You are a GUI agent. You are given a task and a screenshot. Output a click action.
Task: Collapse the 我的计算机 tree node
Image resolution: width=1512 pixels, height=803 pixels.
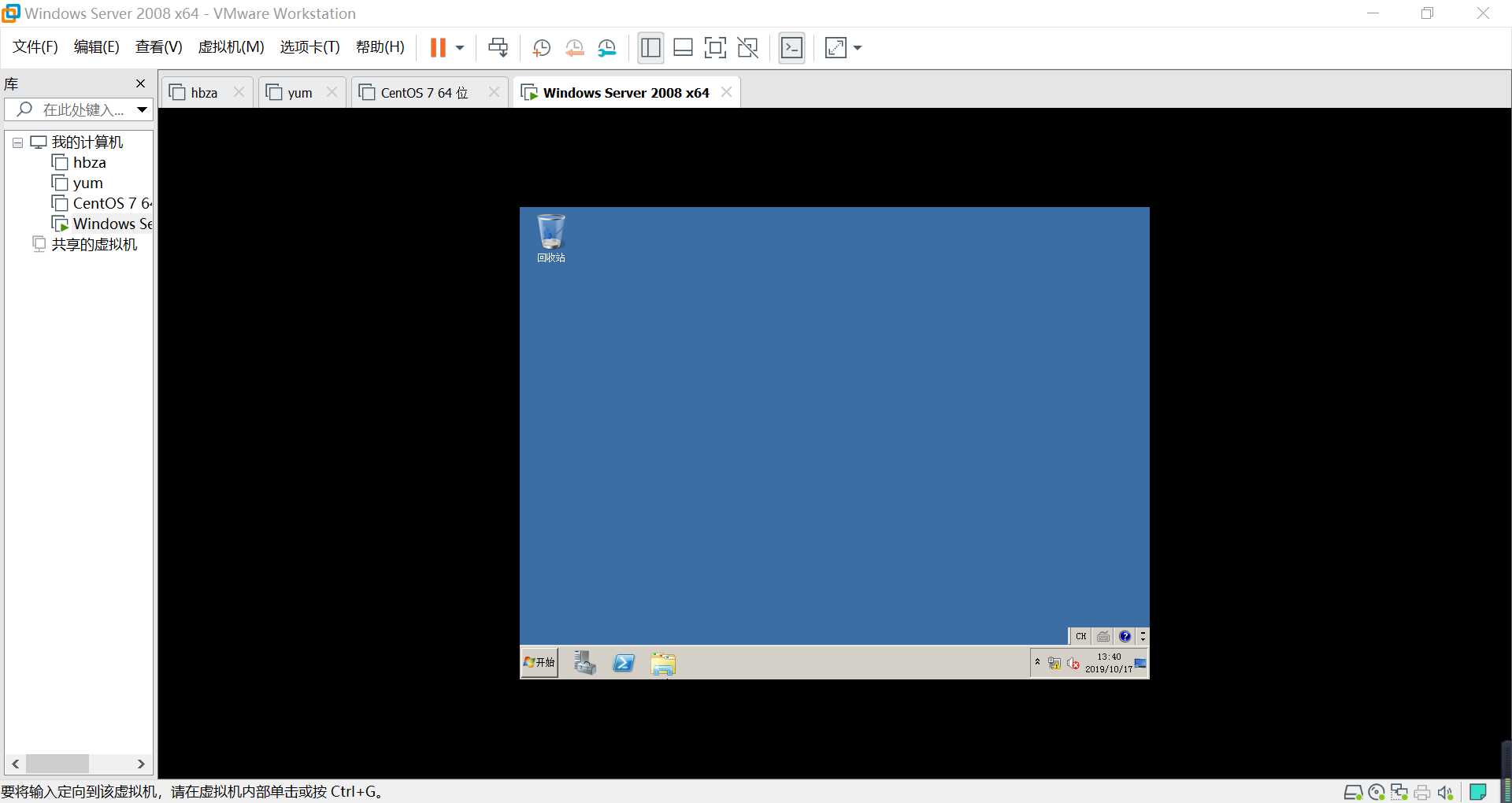pyautogui.click(x=17, y=143)
